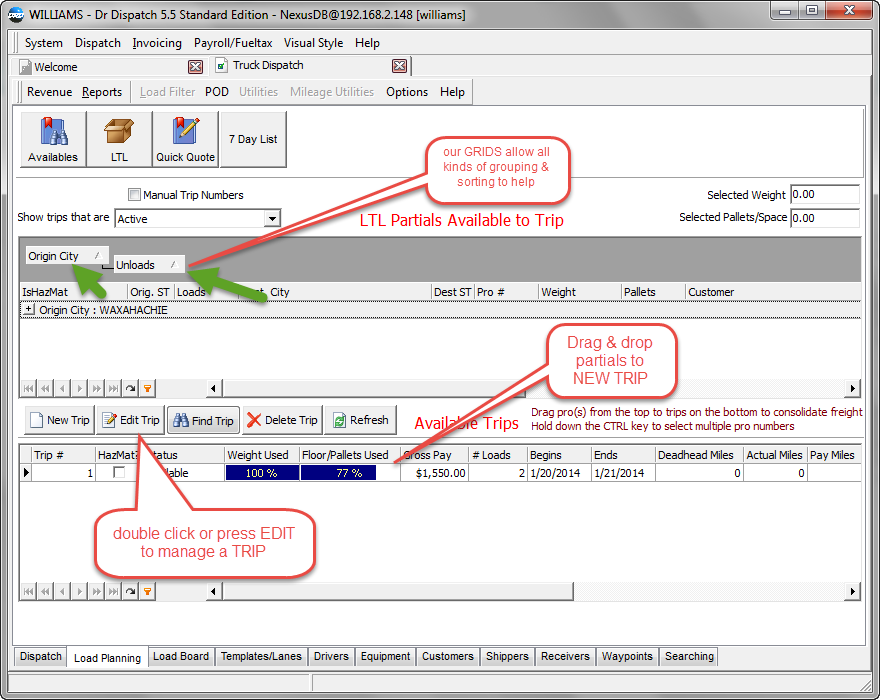Go to next page in partials grid navigator
Viewport: 880px width, 700px height.
97,388
